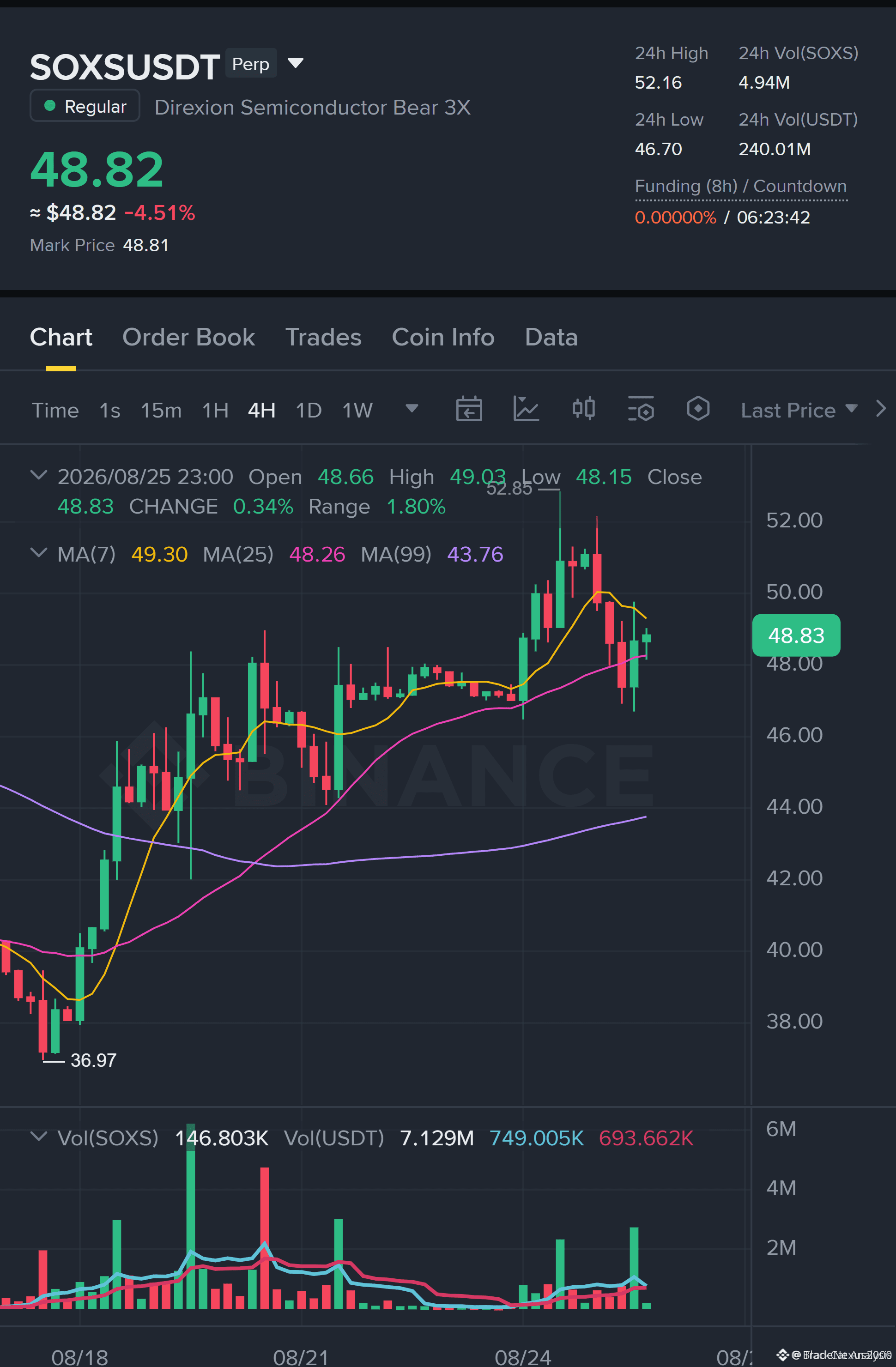The width and height of the screenshot is (896, 1367).
Task: Tap the large 48.82 last price
Action: coord(97,169)
